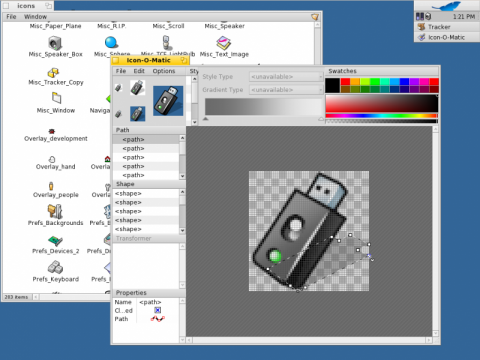
Task: Select the Misc_Window icon
Action: [x=56, y=98]
